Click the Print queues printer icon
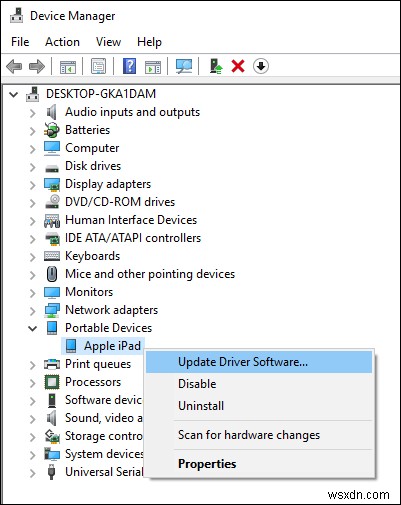This screenshot has width=401, height=505. 52,364
